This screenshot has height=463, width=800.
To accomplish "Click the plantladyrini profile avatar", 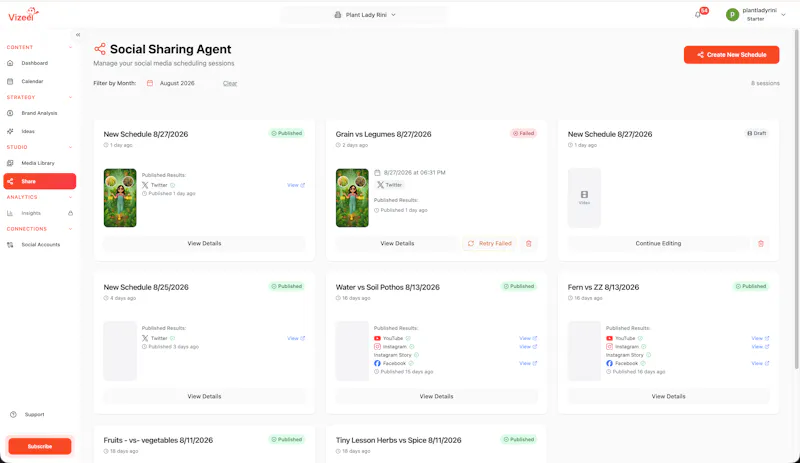I will pyautogui.click(x=732, y=15).
